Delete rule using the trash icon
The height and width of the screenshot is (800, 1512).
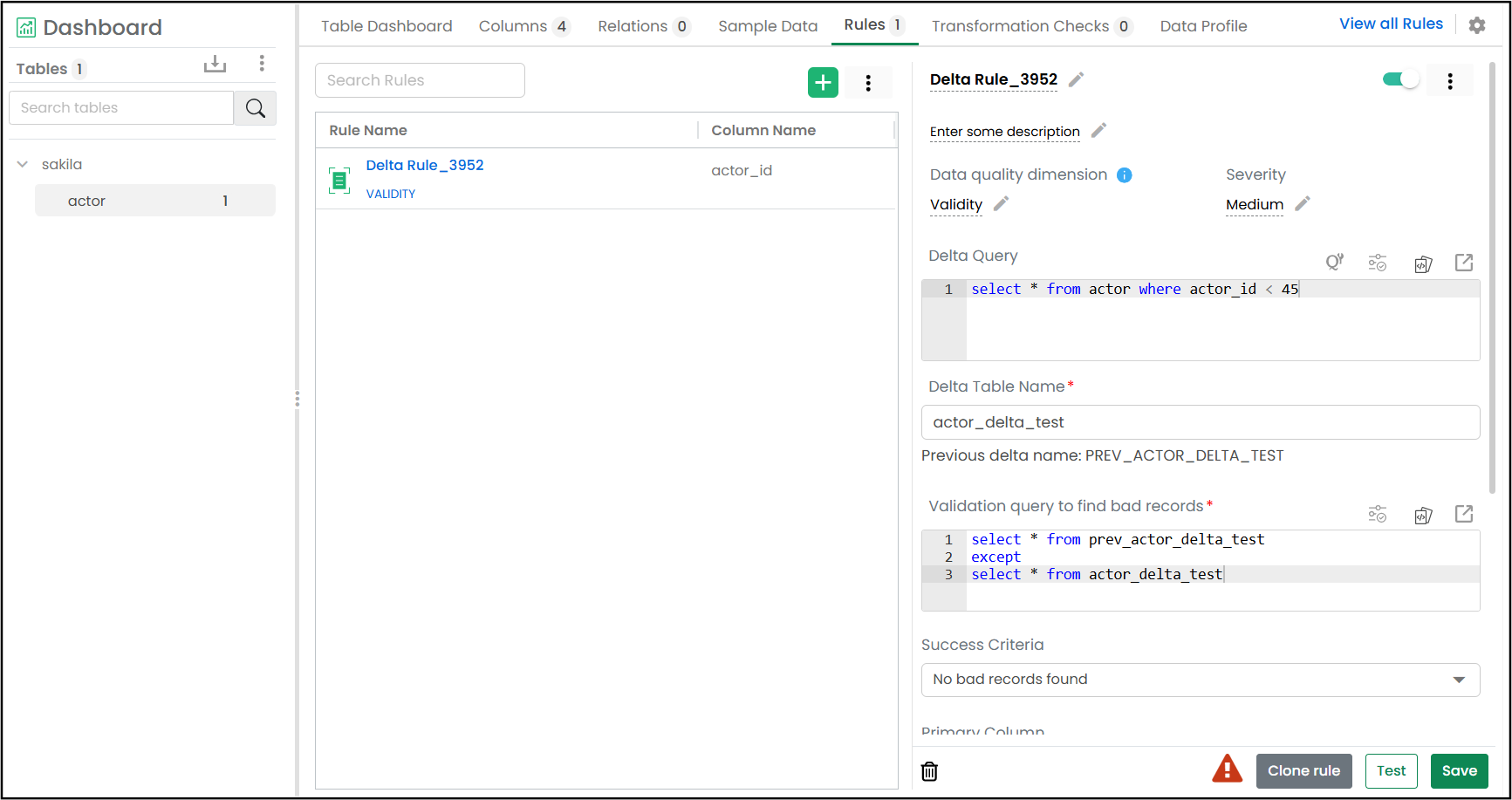pos(929,771)
